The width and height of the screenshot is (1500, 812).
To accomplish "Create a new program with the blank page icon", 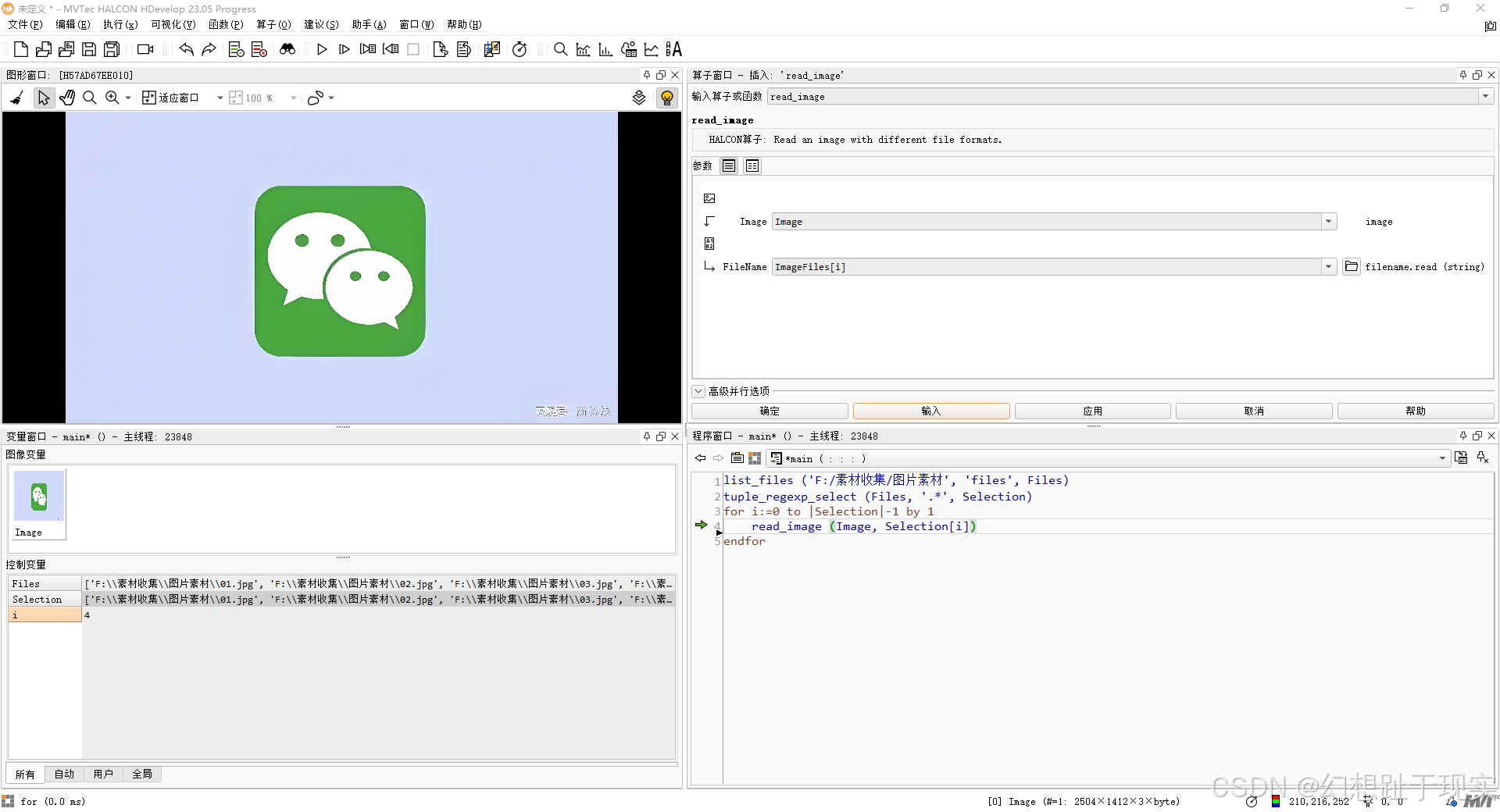I will (x=21, y=49).
